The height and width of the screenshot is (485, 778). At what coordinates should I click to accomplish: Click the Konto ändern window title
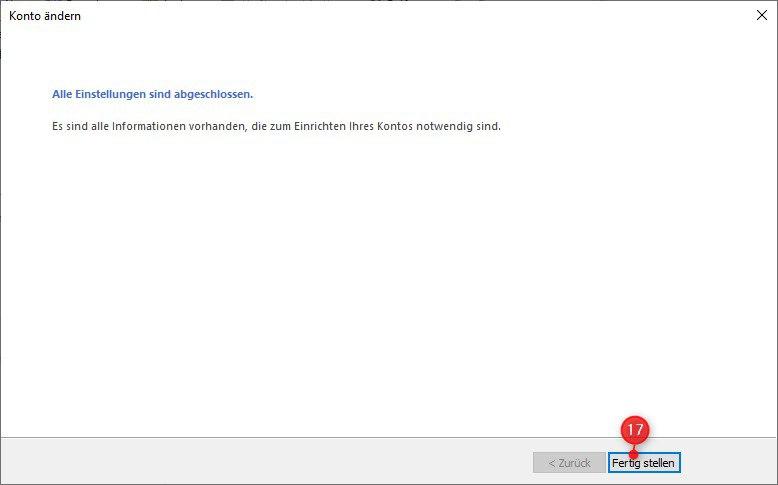pyautogui.click(x=45, y=16)
